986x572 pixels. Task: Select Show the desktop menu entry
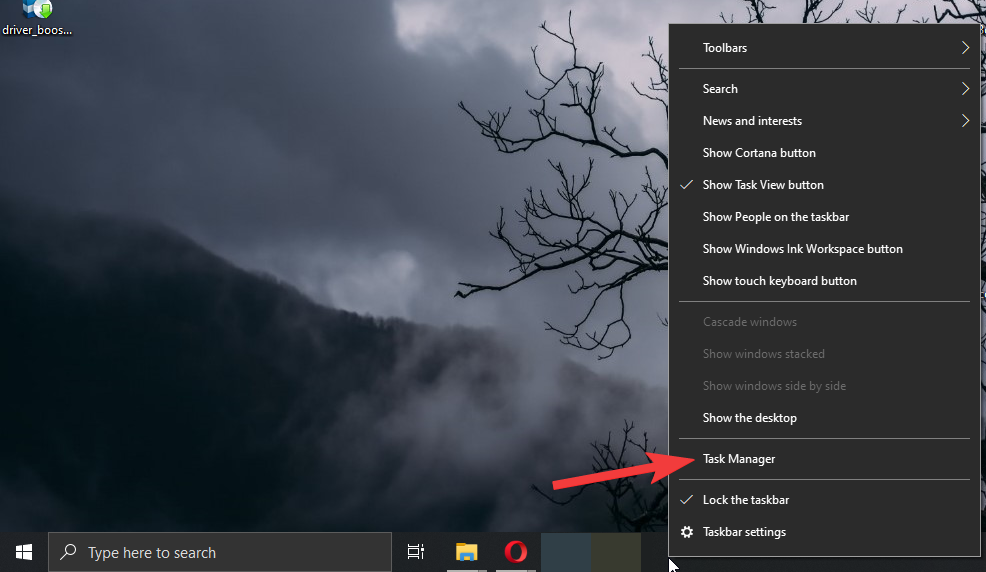point(824,418)
